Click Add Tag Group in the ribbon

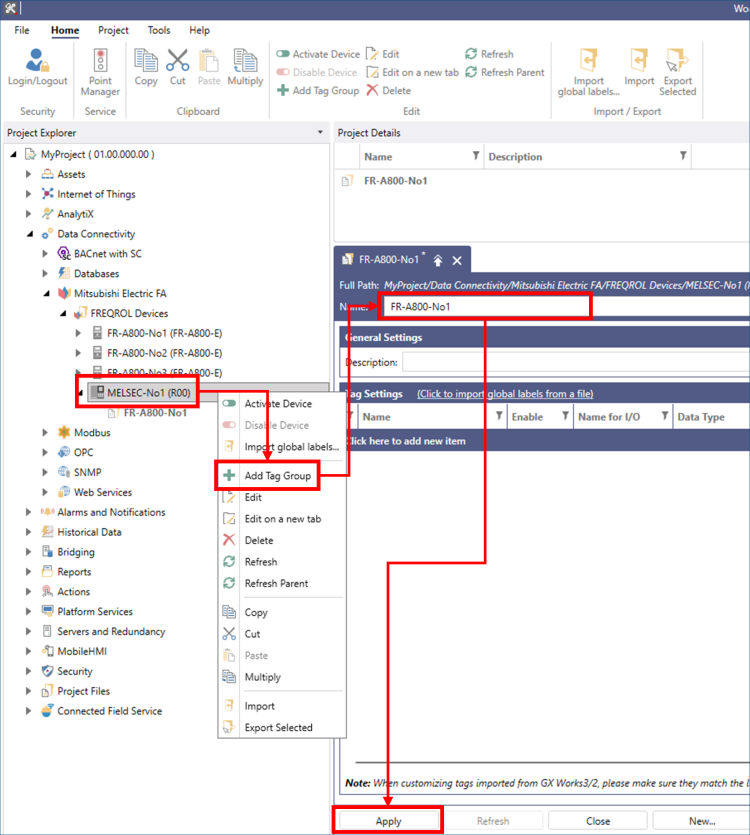pos(318,91)
